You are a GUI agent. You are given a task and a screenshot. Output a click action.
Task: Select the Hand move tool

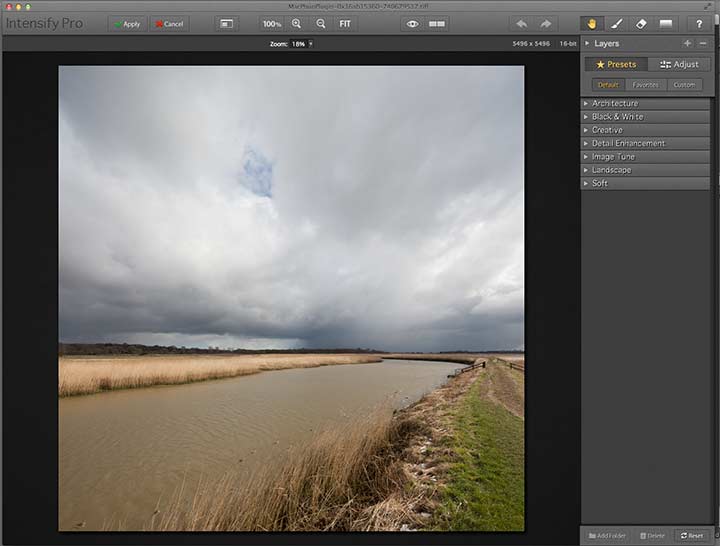[591, 24]
